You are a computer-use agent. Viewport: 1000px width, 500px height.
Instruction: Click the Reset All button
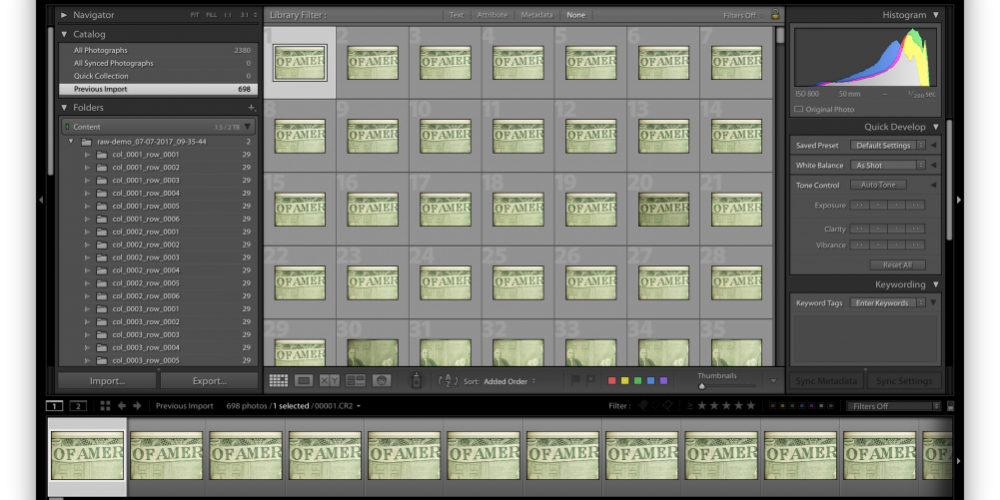tap(897, 265)
